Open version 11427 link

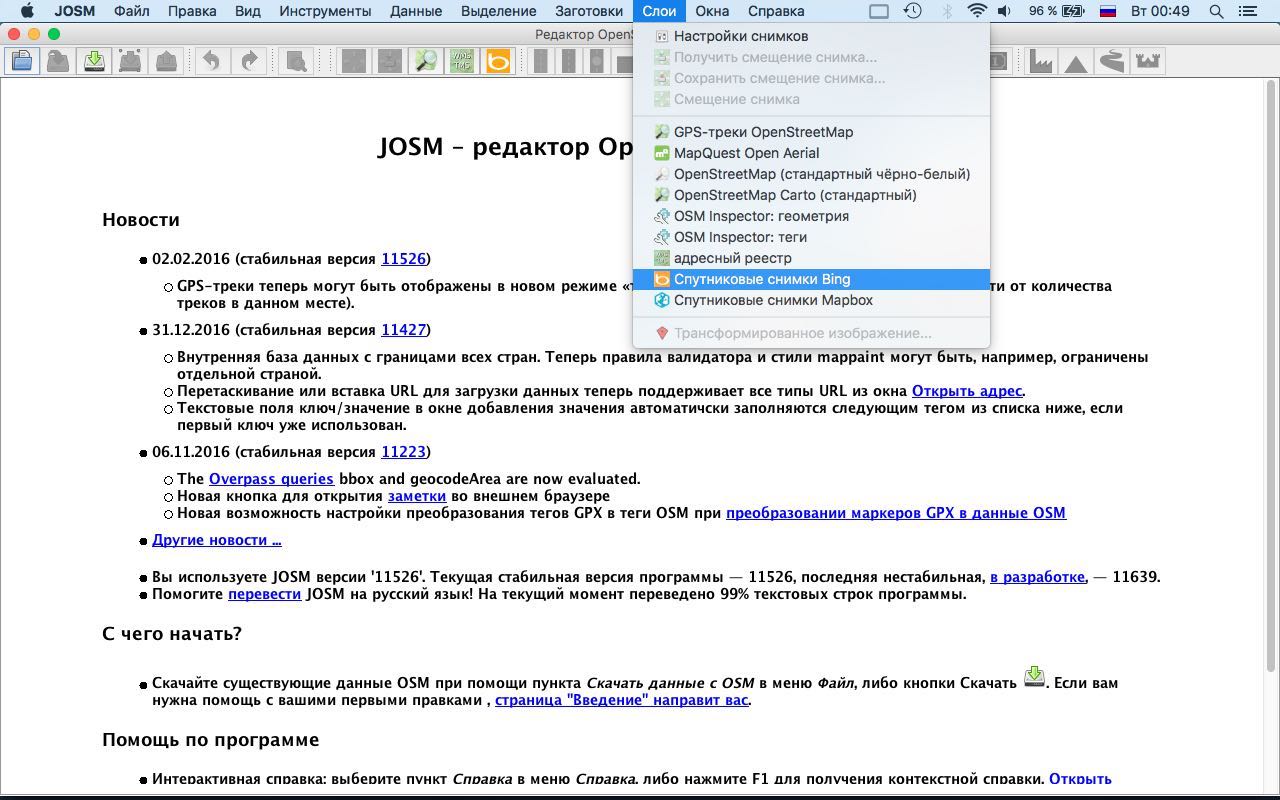[403, 329]
